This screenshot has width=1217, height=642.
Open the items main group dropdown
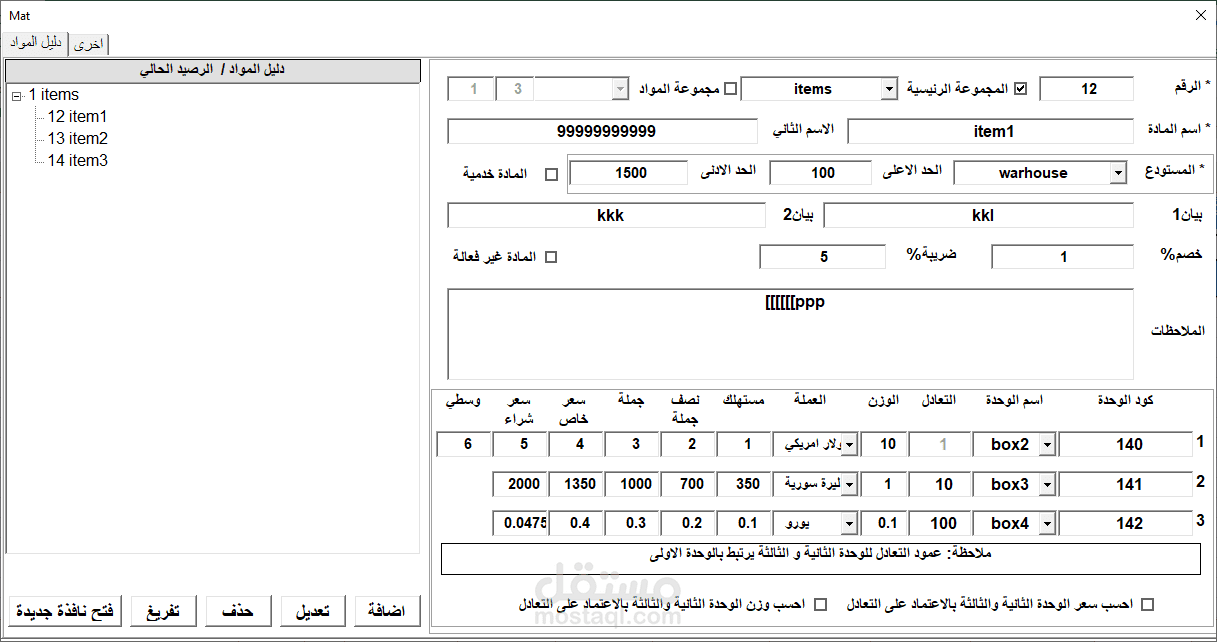(889, 89)
